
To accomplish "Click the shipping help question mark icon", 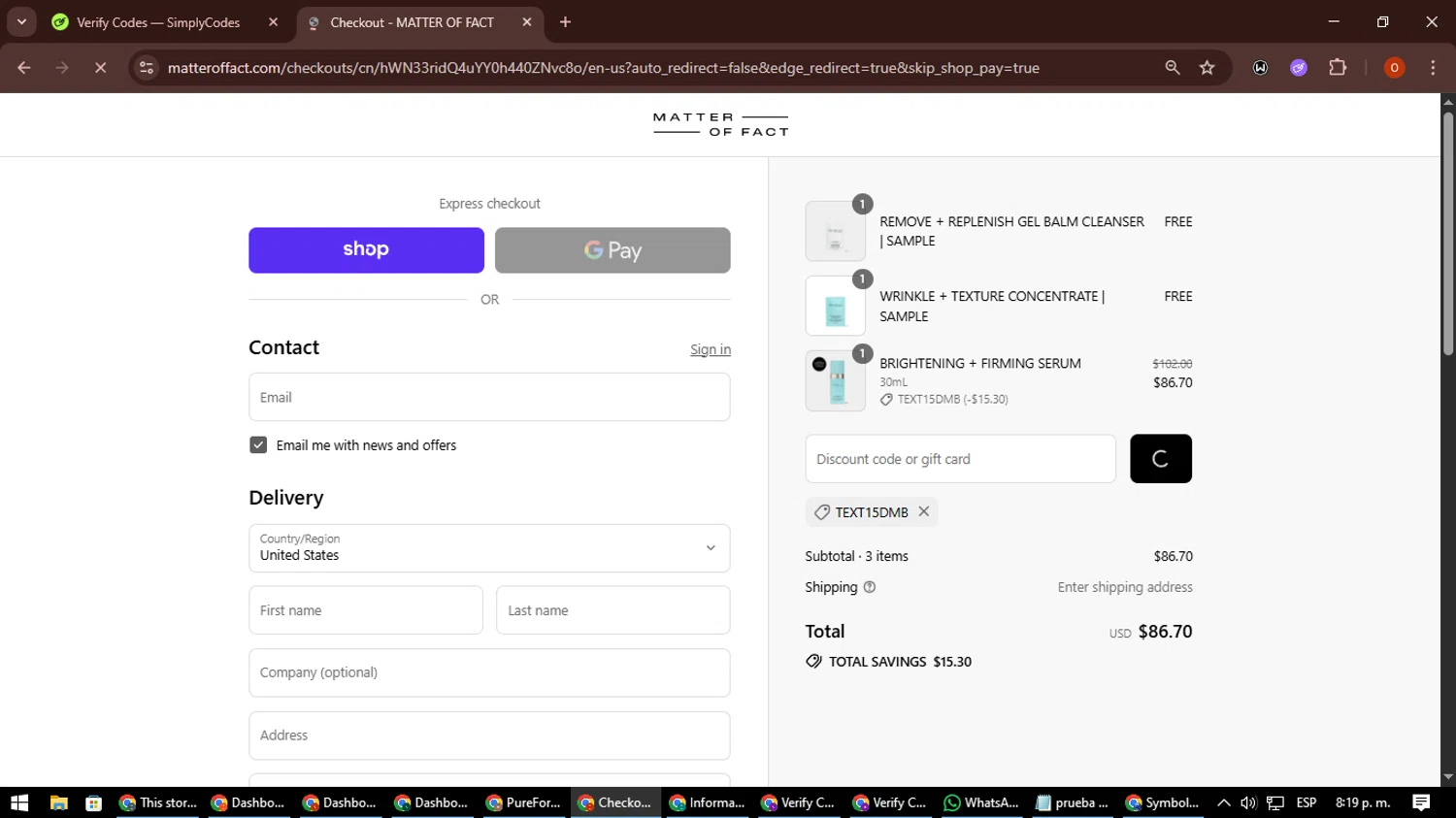I will pos(870,587).
